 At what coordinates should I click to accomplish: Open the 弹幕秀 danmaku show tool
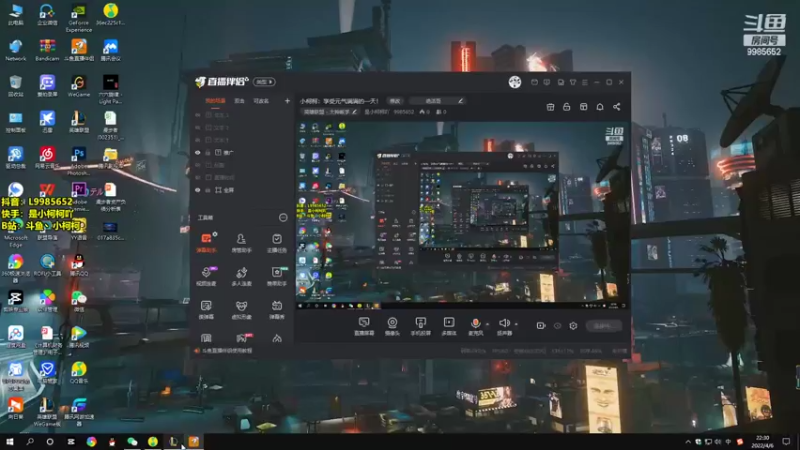click(x=277, y=309)
